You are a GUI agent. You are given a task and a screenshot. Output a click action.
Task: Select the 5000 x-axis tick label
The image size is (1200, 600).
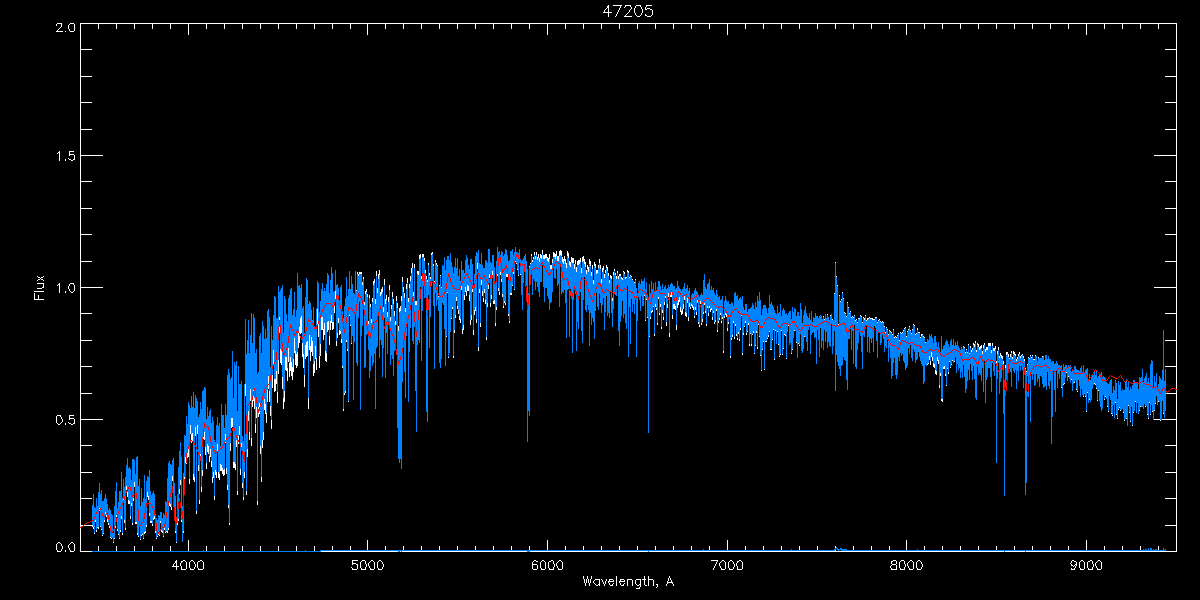coord(367,566)
